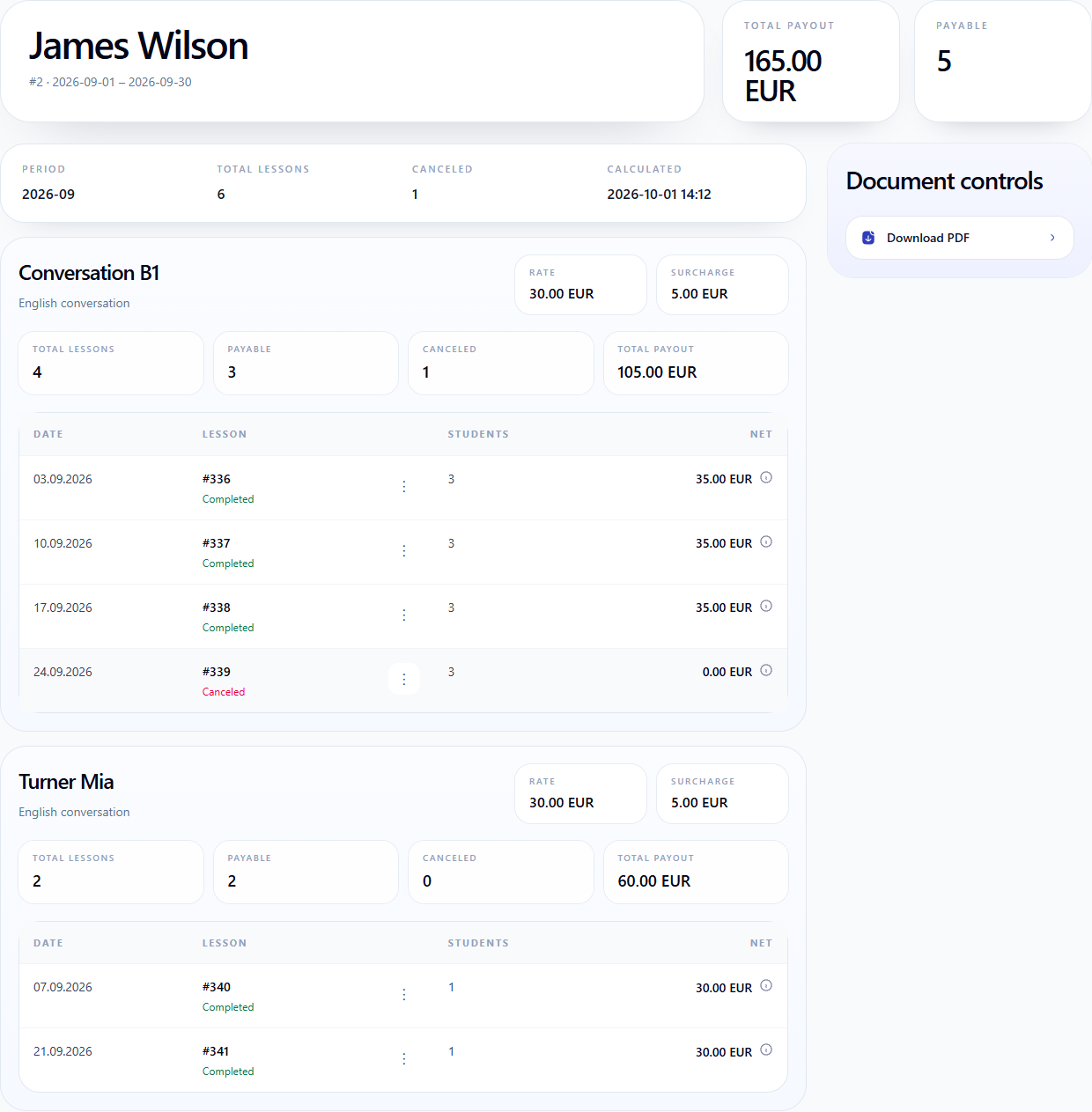Click date 07.09.2026 in the table
The image size is (1092, 1112).
(63, 988)
